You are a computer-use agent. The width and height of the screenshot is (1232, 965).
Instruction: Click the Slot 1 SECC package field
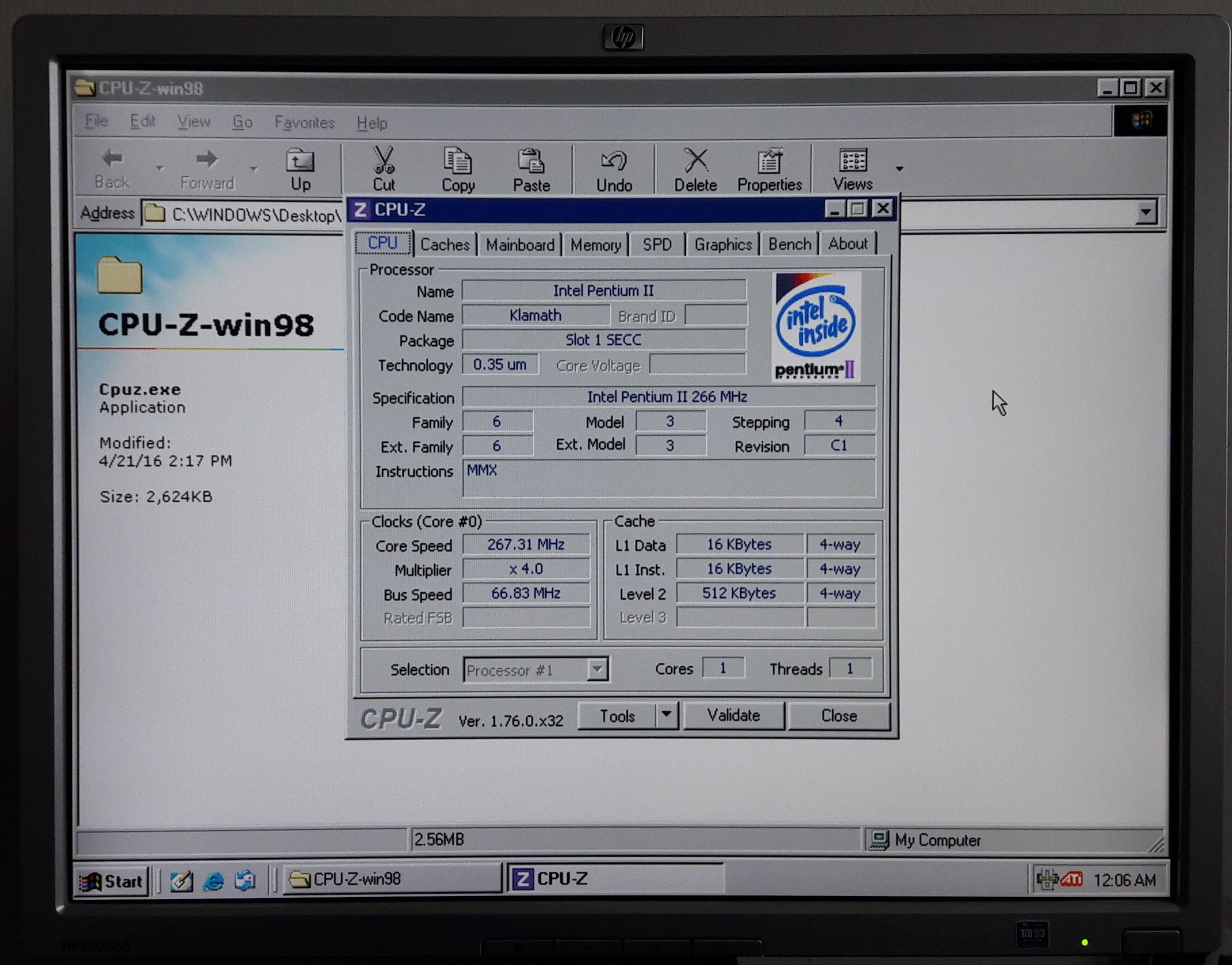(x=604, y=339)
